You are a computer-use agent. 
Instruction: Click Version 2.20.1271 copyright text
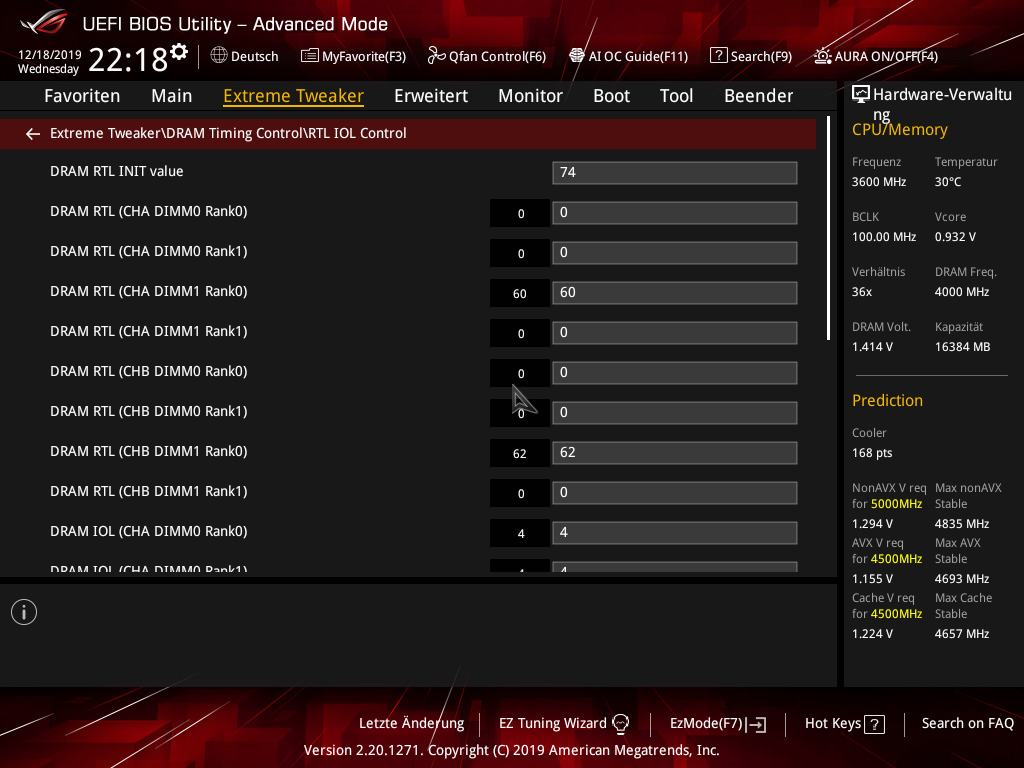click(511, 750)
